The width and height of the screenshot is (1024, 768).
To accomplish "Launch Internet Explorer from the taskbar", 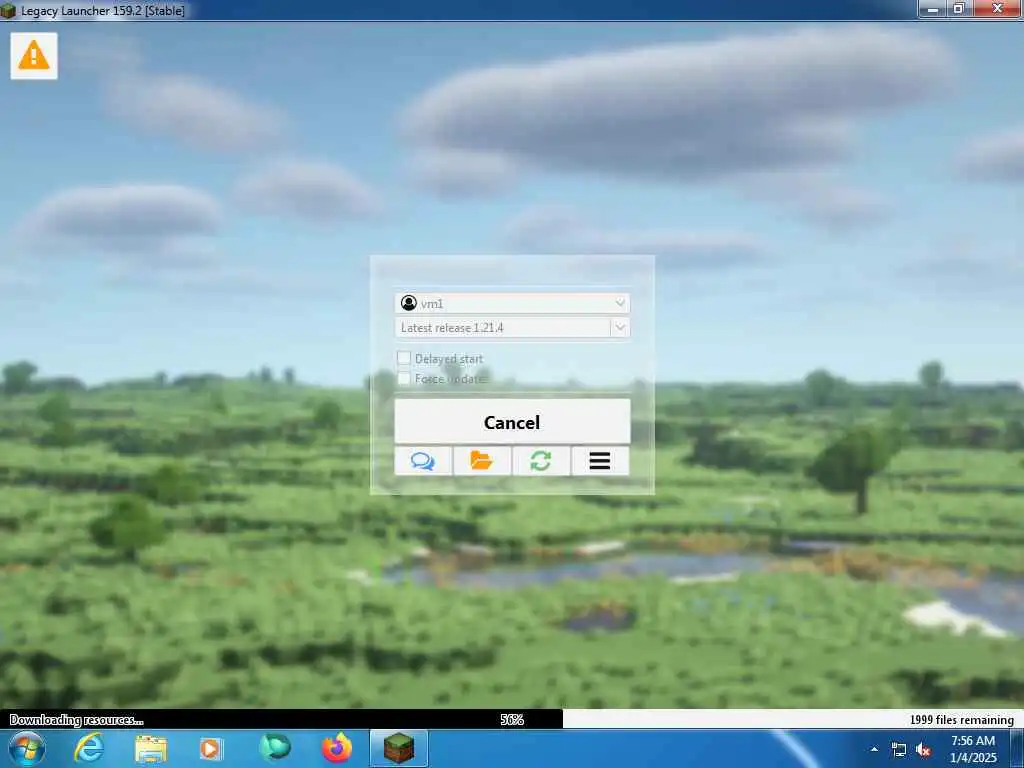I will (89, 748).
